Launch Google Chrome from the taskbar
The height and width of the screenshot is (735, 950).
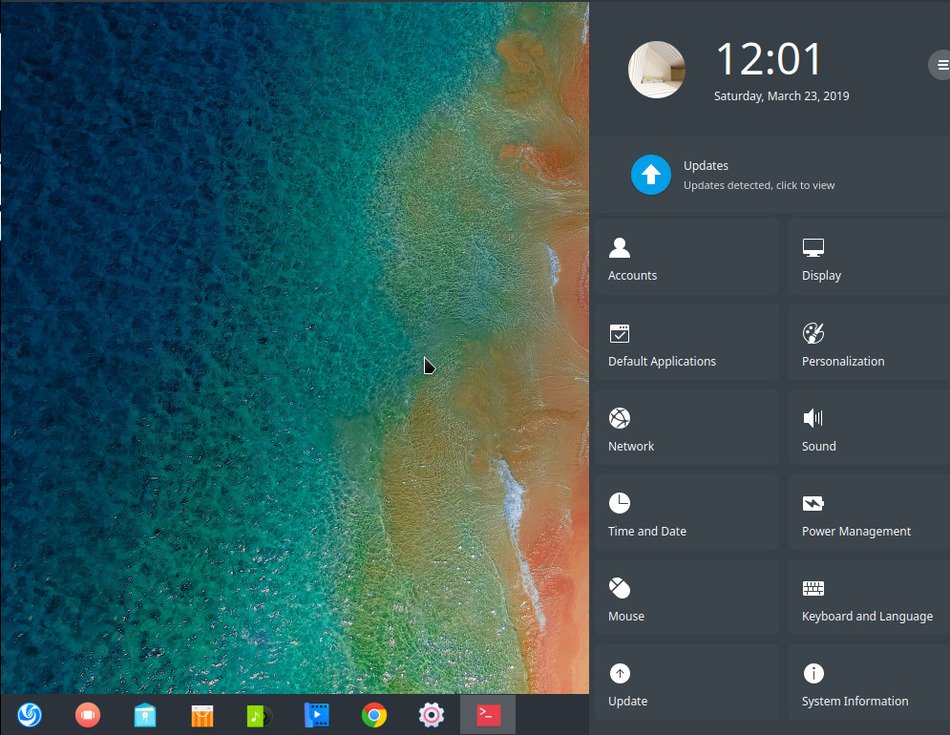click(x=374, y=715)
